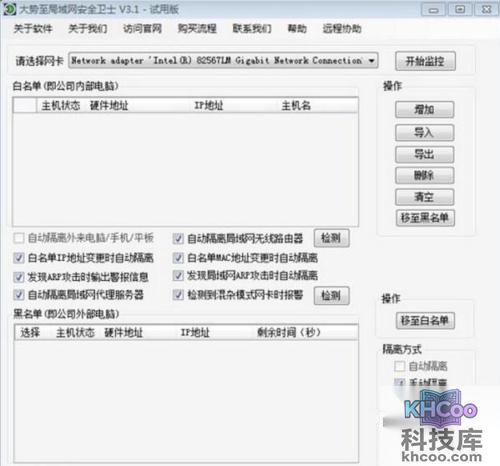
Task: Click the app logo icon in title bar
Action: coord(9,9)
